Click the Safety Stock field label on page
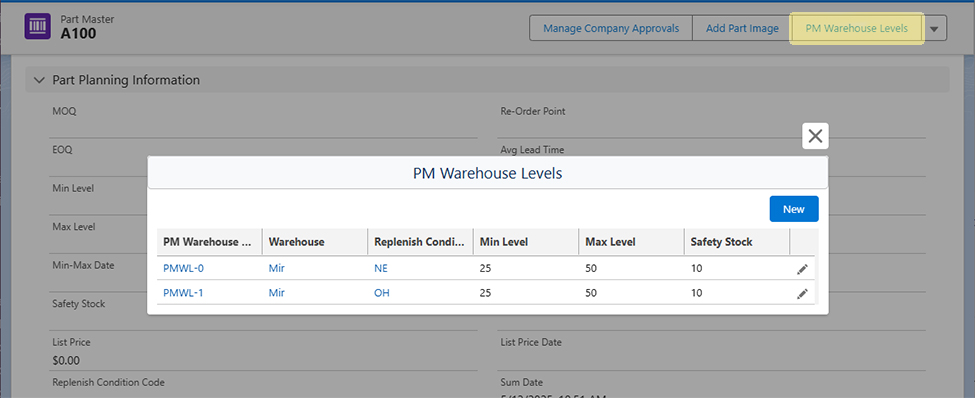 click(x=79, y=303)
